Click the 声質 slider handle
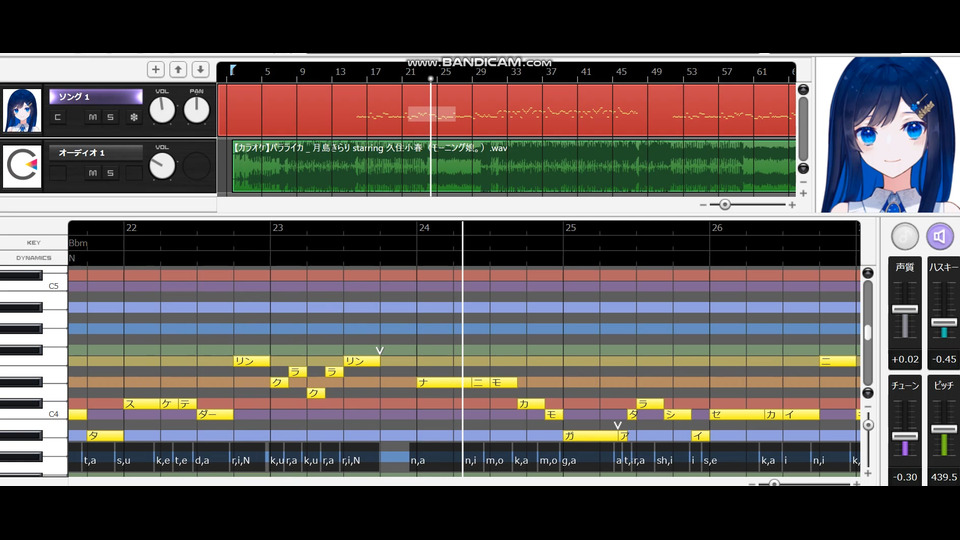Viewport: 960px width, 540px height. pyautogui.click(x=905, y=309)
